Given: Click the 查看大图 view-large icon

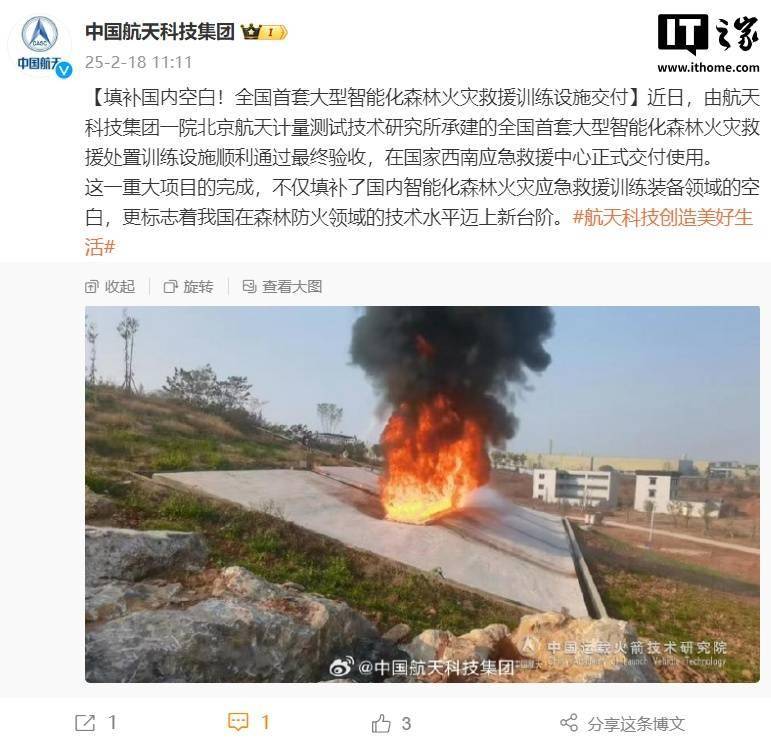Looking at the screenshot, I should pyautogui.click(x=249, y=286).
